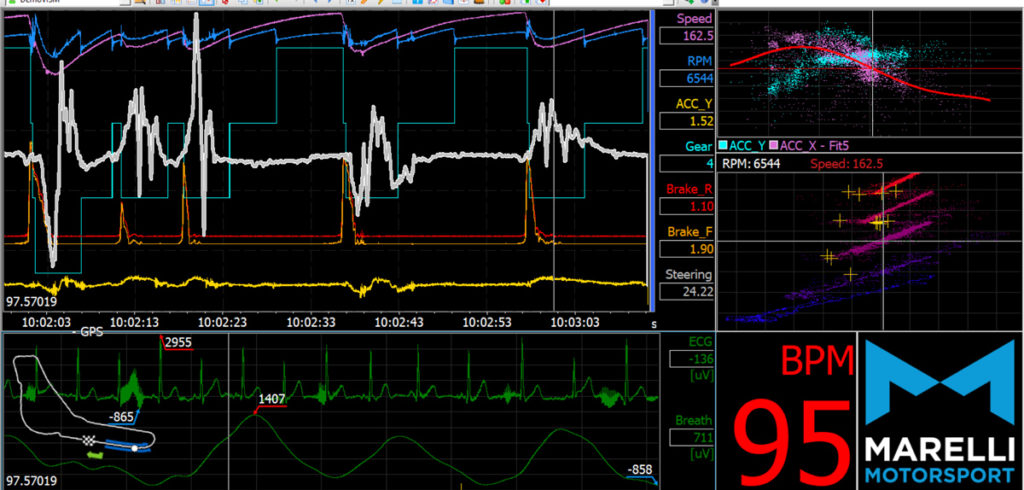The width and height of the screenshot is (1024, 490).
Task: Select the RPM channel label
Action: (x=698, y=59)
